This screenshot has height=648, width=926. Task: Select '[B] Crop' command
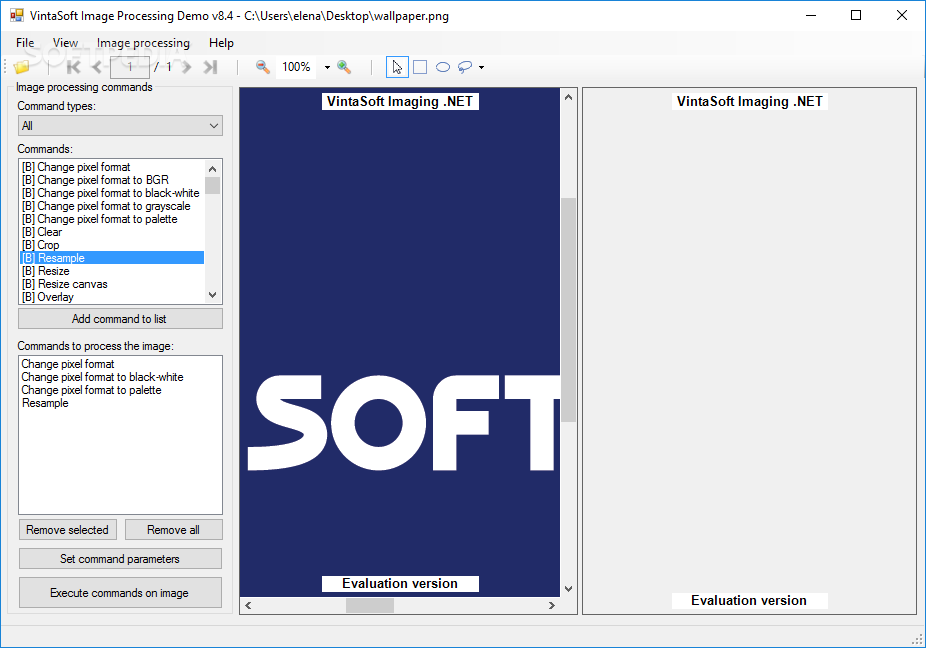tap(112, 245)
